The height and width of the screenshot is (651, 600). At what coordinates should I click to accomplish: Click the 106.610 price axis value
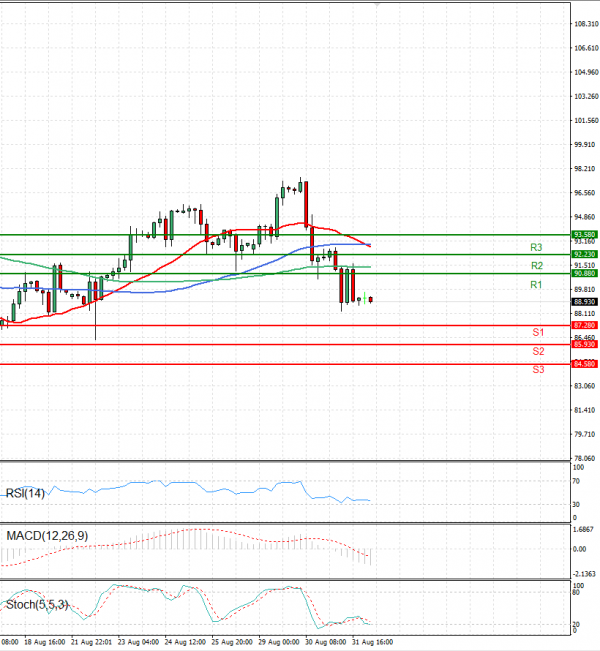pyautogui.click(x=586, y=48)
